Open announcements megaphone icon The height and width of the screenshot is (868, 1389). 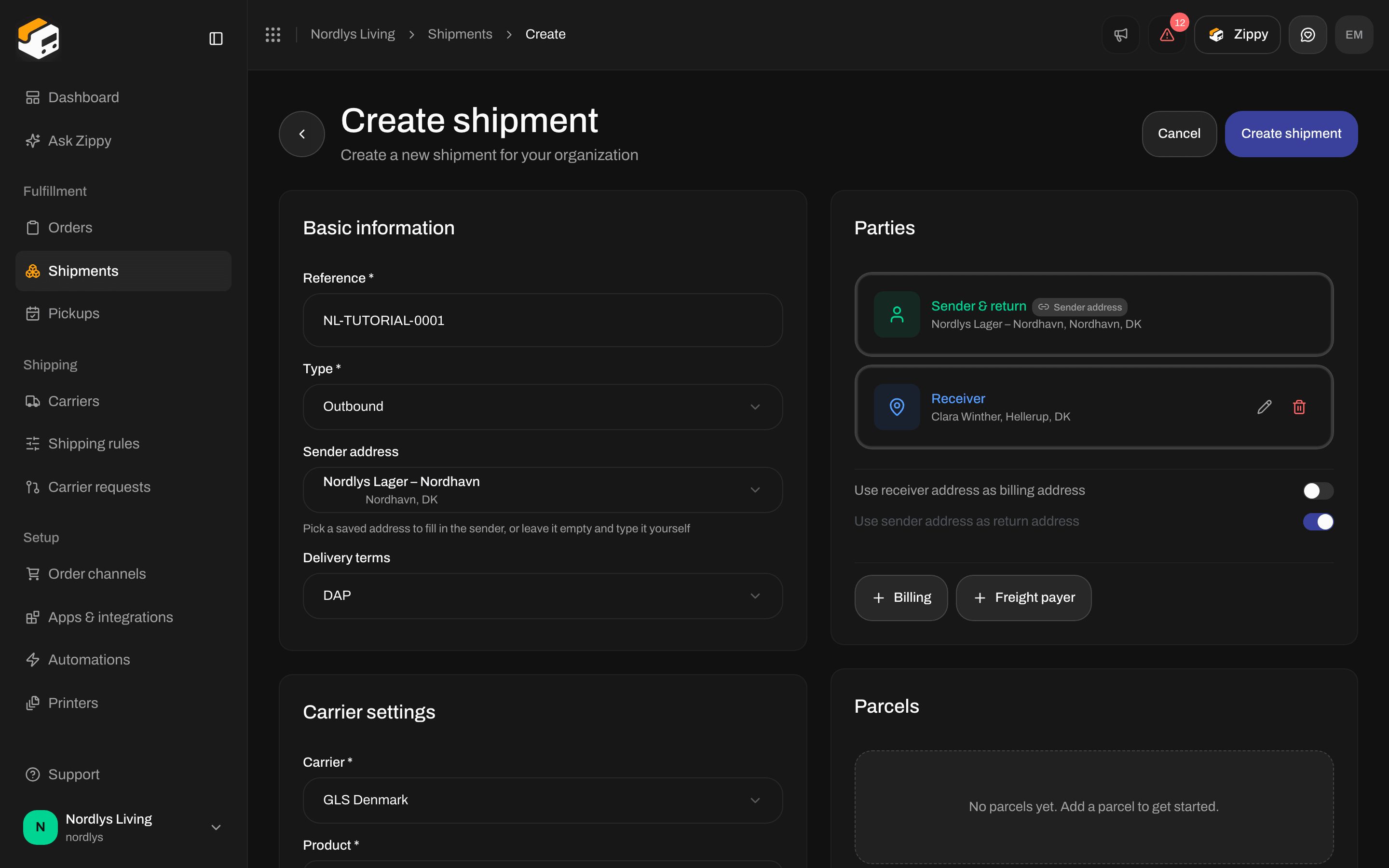1120,34
